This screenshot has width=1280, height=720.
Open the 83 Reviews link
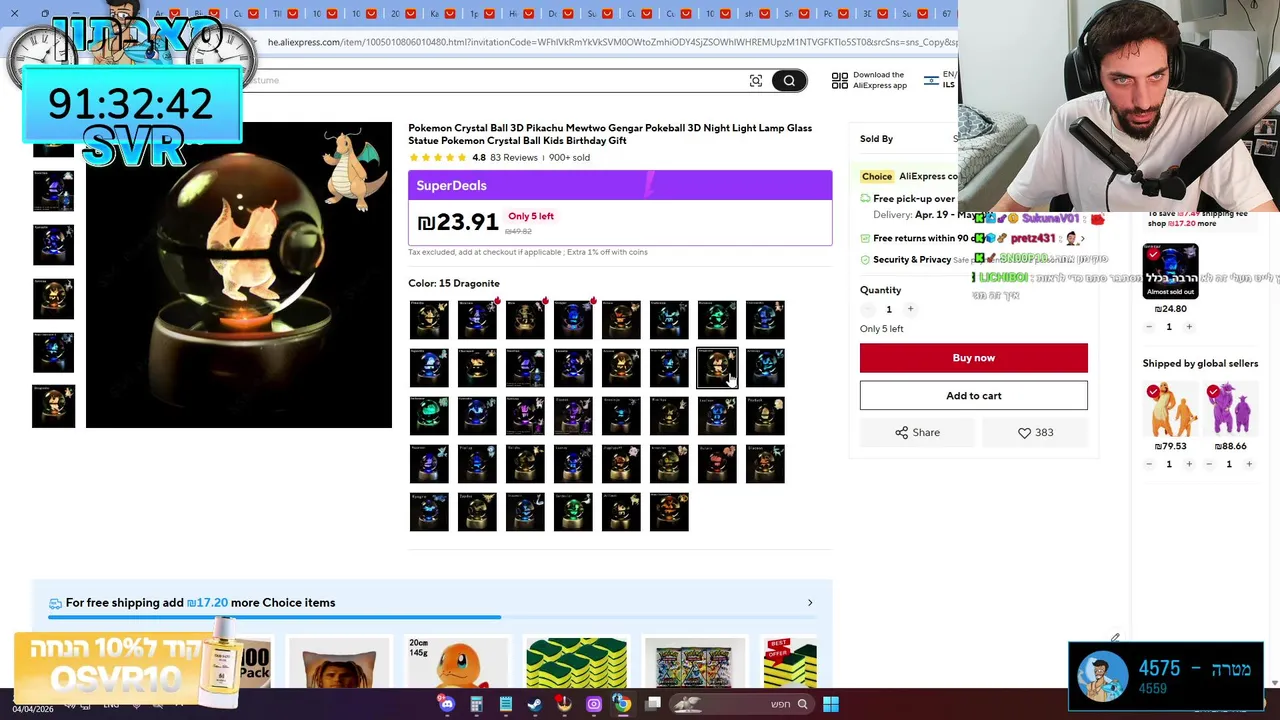click(513, 157)
